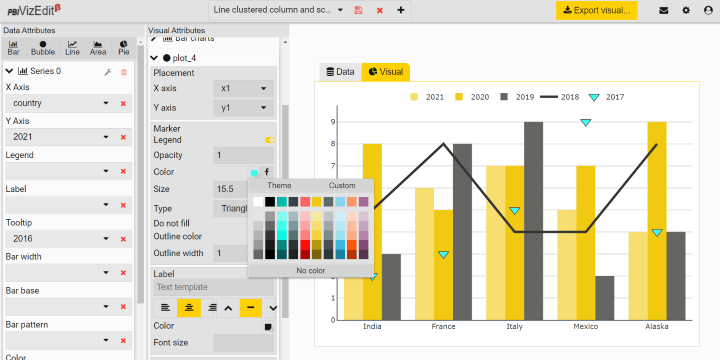The image size is (728, 360).
Task: Set label vertical position to bottom arrow
Action: pyautogui.click(x=273, y=308)
